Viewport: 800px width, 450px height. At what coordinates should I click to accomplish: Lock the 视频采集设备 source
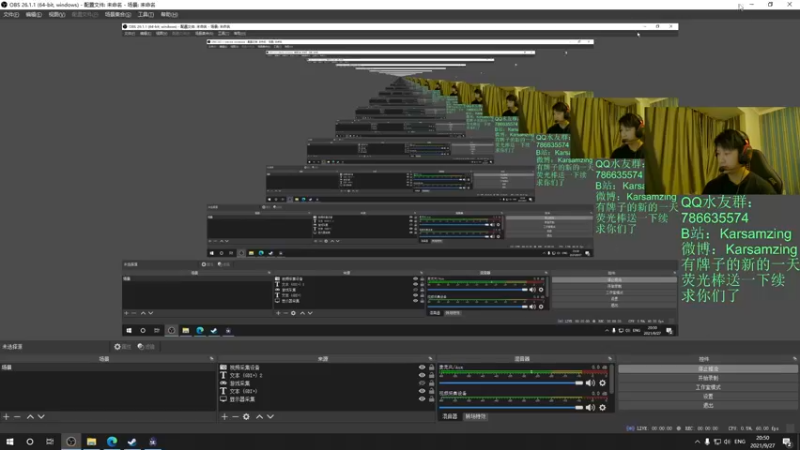[432, 367]
